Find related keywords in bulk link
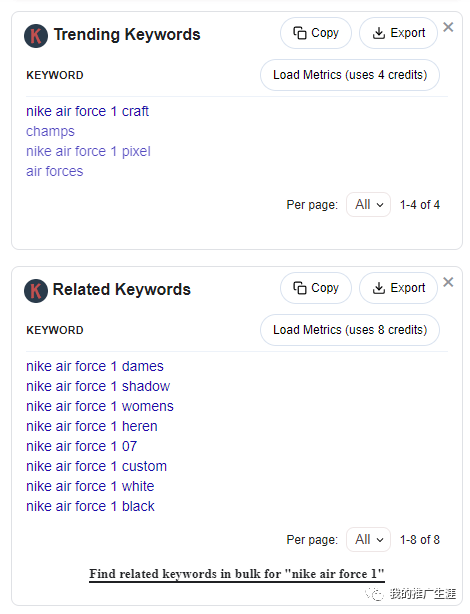 point(237,574)
